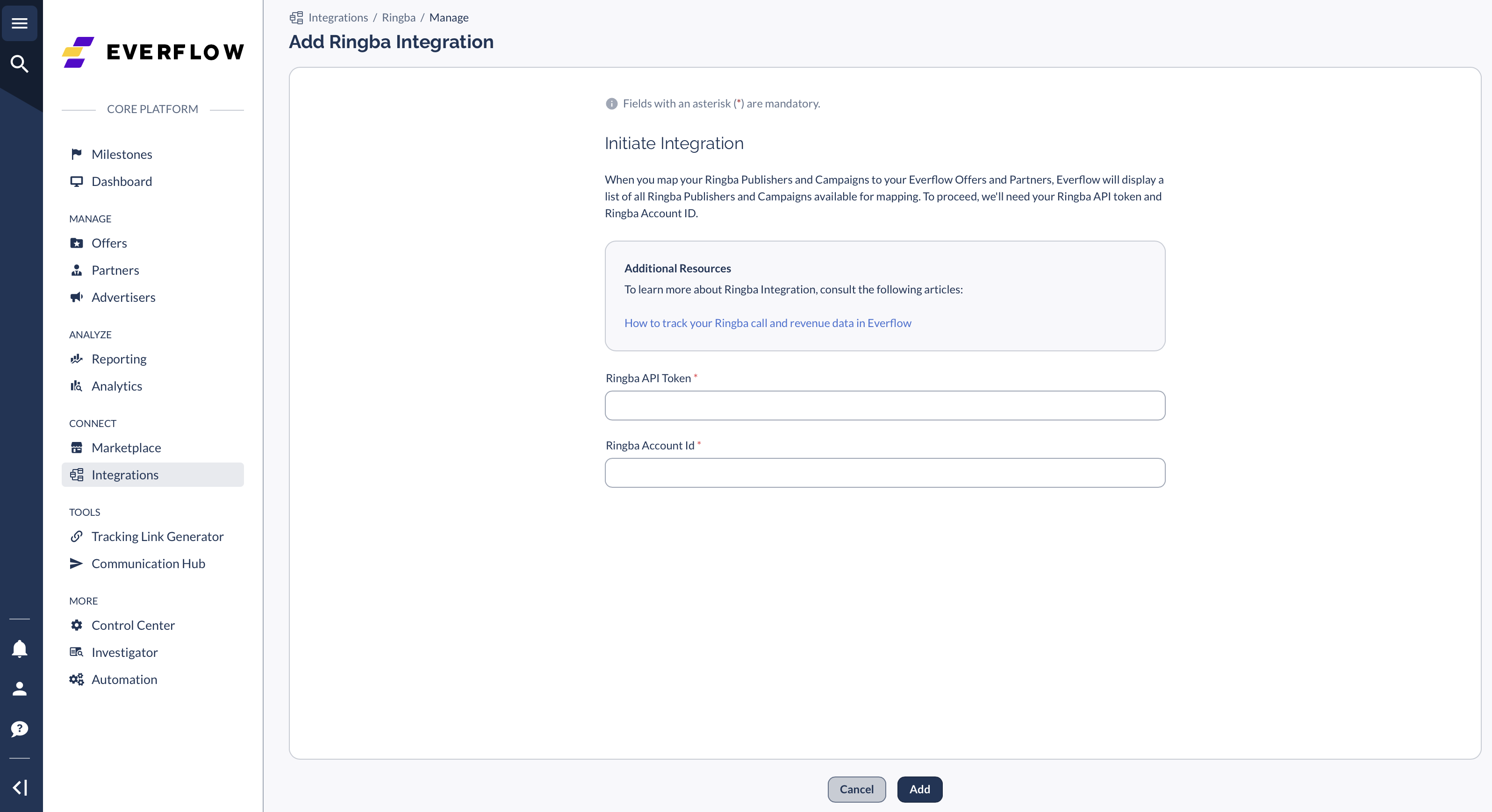Click the Cancel button
The height and width of the screenshot is (812, 1492).
point(857,789)
